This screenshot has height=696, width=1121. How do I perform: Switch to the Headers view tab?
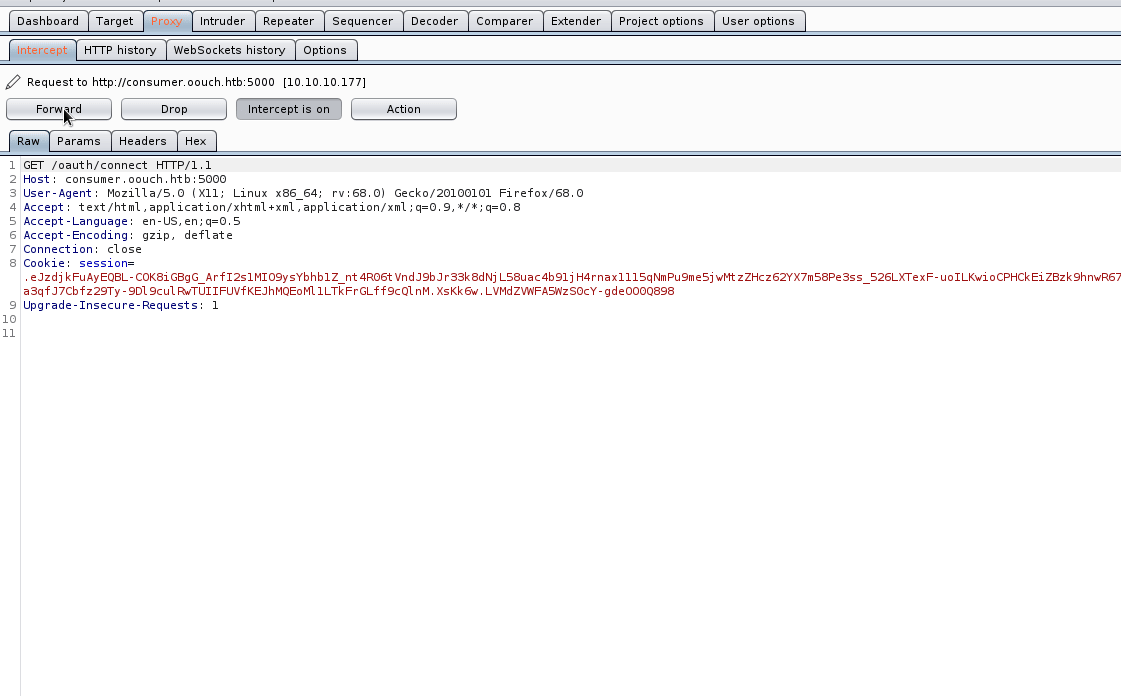[143, 141]
